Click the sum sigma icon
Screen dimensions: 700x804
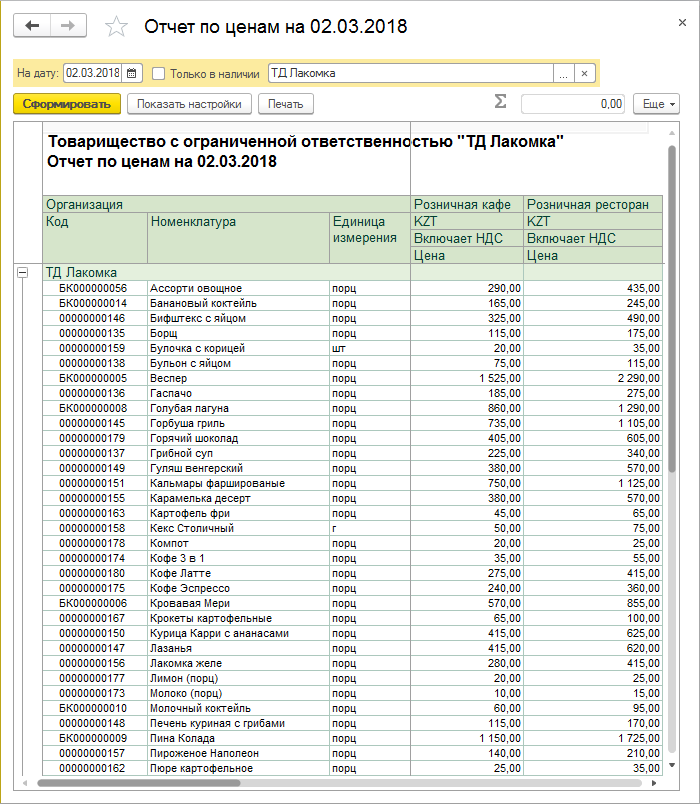(500, 102)
